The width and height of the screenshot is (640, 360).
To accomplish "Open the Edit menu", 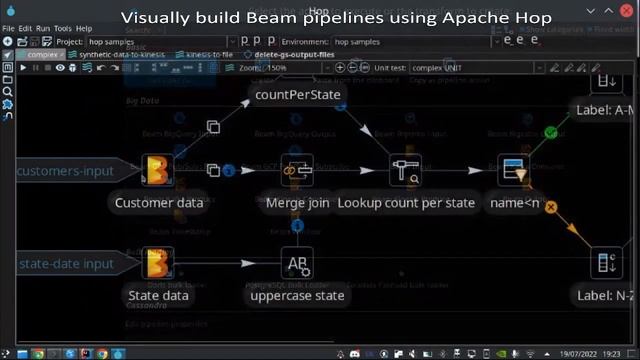I will pyautogui.click(x=25, y=29).
